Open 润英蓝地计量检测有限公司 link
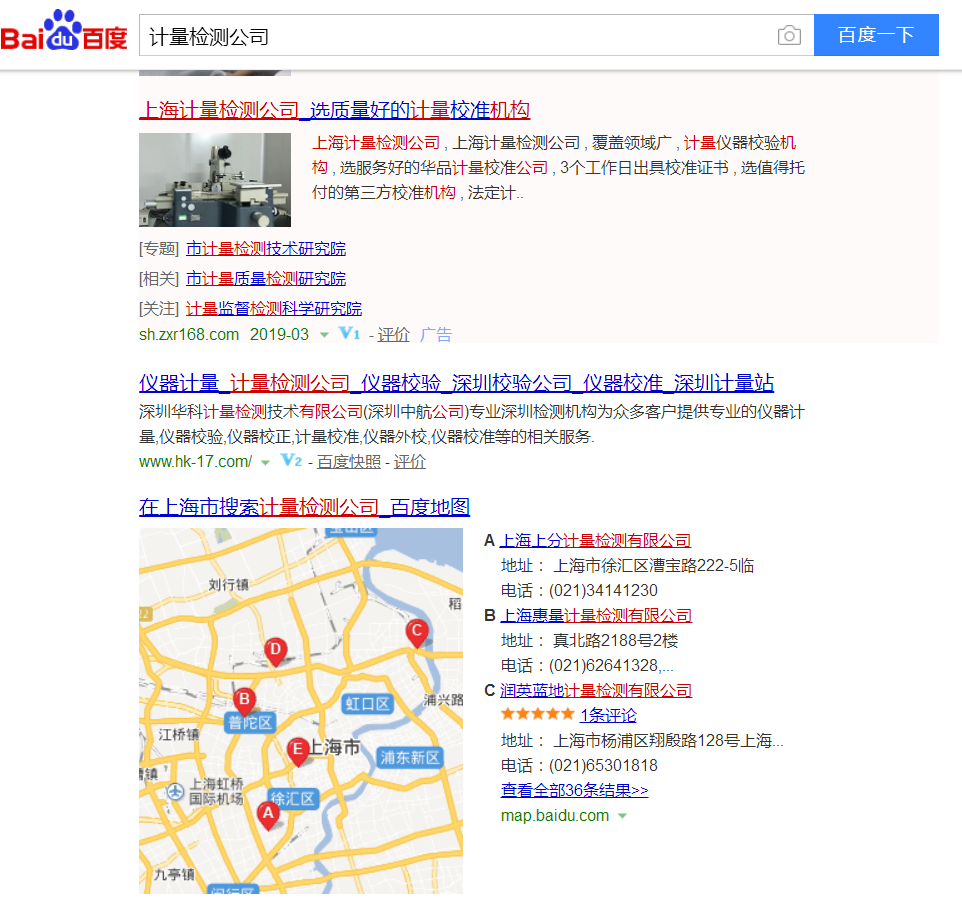The width and height of the screenshot is (962, 909). pyautogui.click(x=596, y=690)
